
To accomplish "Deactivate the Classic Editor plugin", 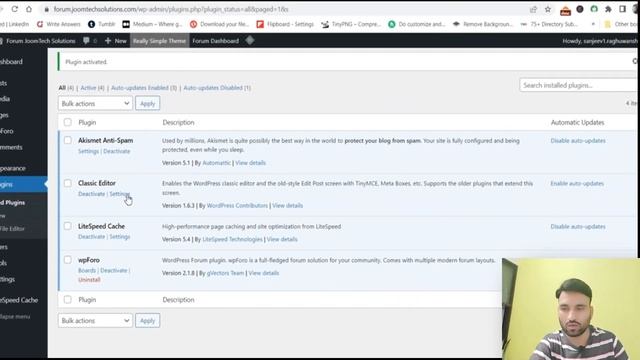I will [x=92, y=194].
